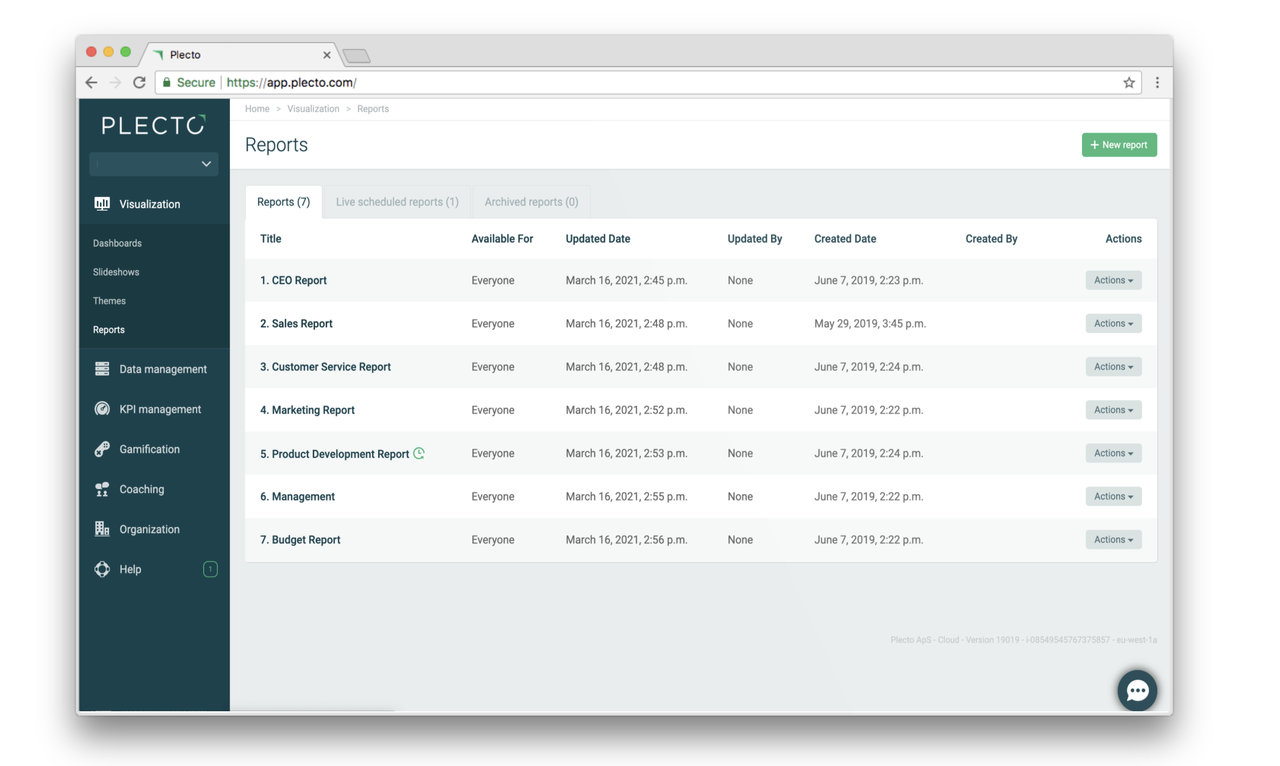The image size is (1280, 766).
Task: Click the Help notification badge
Action: click(210, 569)
